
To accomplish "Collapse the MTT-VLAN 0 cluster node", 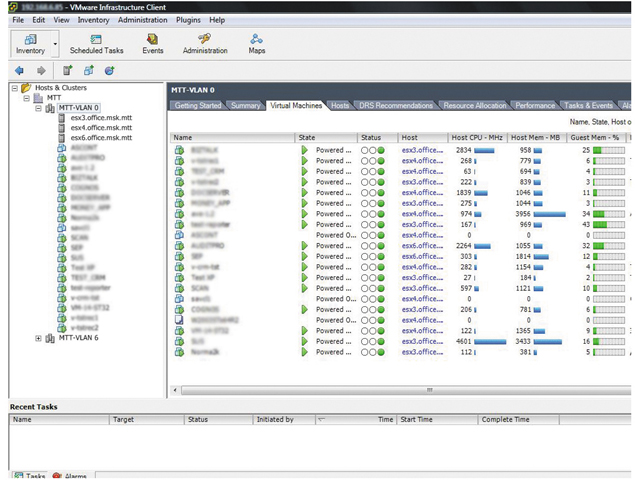I will tap(38, 108).
